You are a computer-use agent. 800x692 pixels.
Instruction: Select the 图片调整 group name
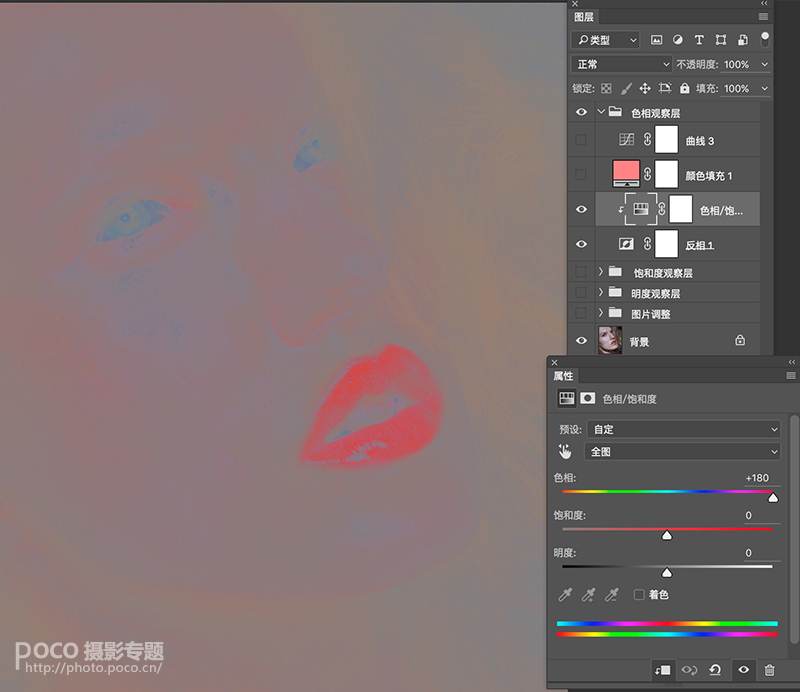click(651, 314)
